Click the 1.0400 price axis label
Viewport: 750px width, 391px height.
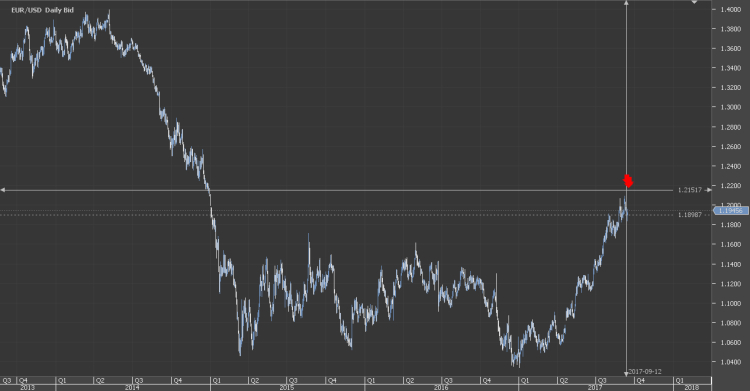[731, 362]
